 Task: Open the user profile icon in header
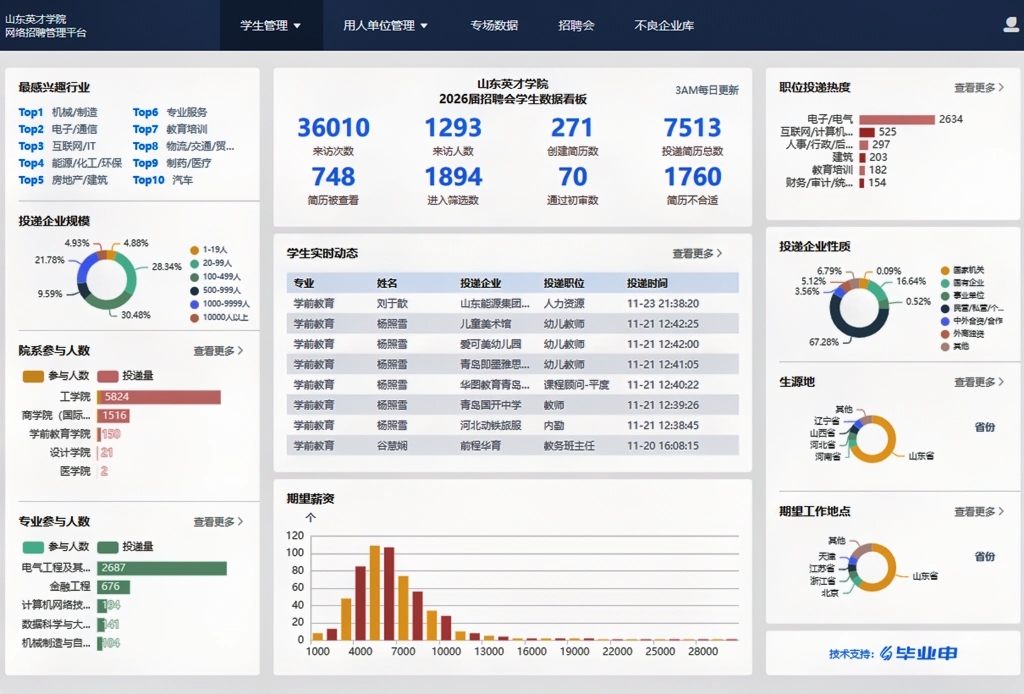tap(1011, 25)
